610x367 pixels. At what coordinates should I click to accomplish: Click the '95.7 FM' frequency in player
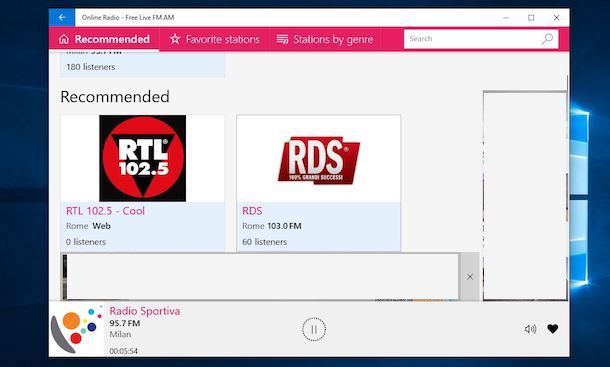[x=124, y=323]
